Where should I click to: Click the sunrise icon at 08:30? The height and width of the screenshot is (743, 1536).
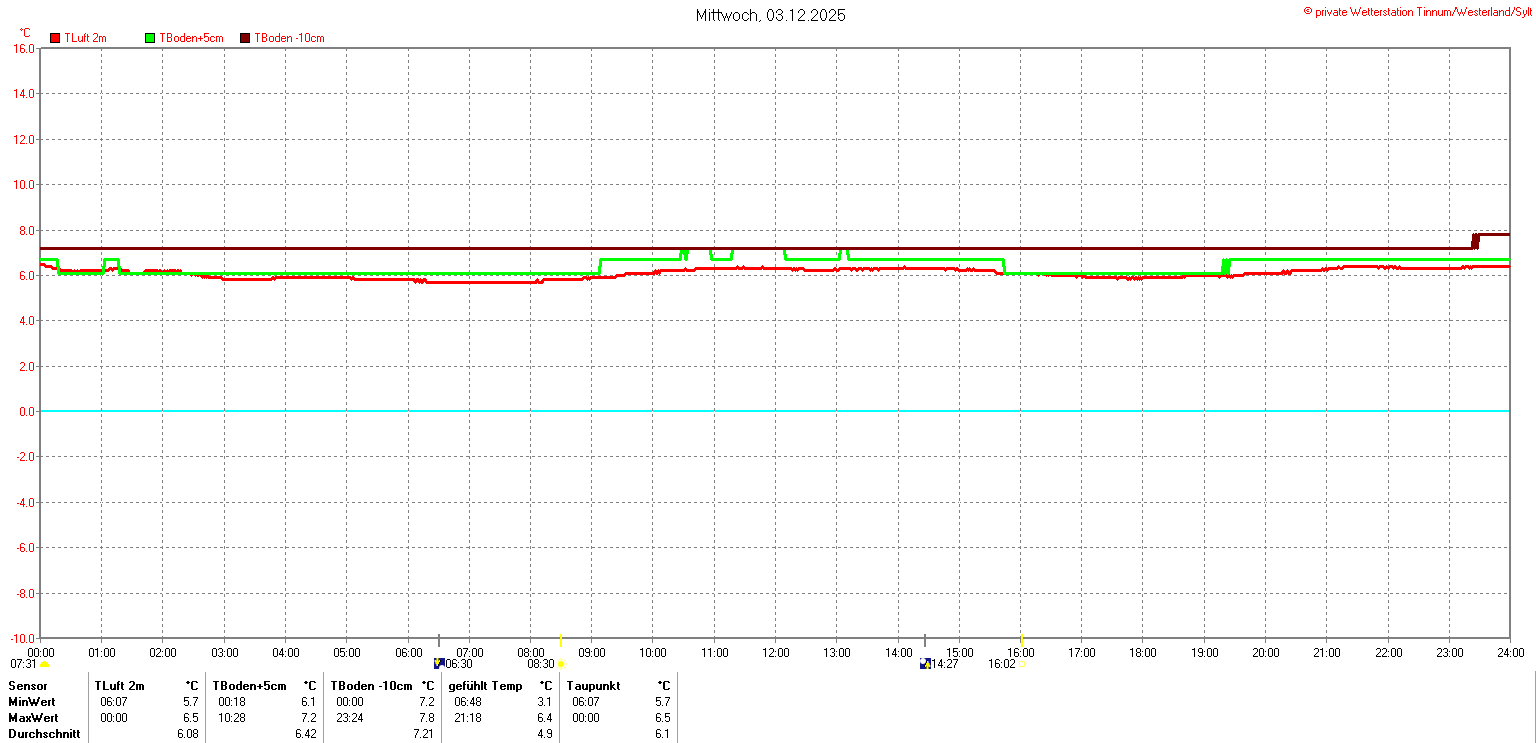point(561,664)
